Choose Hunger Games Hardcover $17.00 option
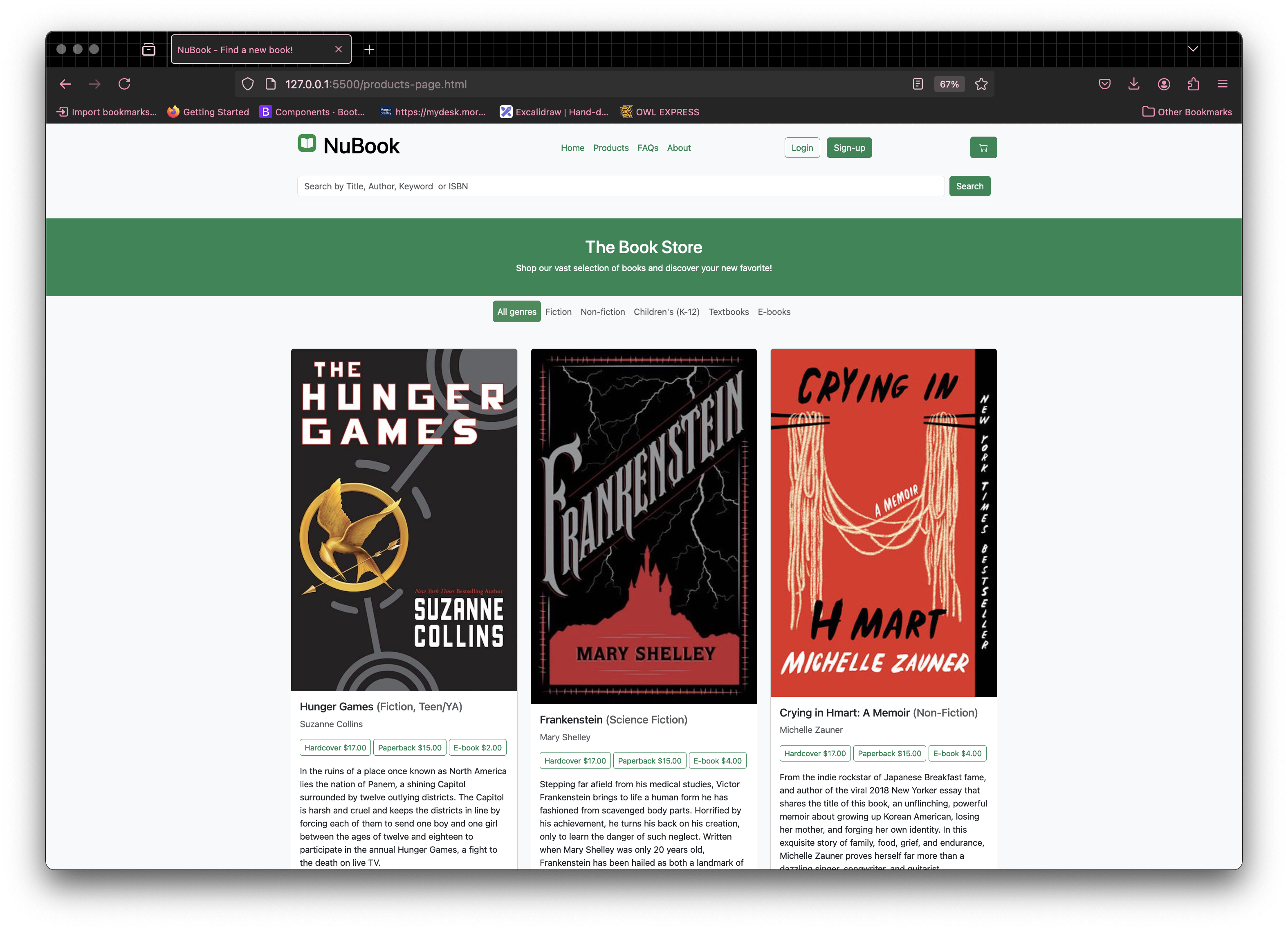 pyautogui.click(x=335, y=748)
